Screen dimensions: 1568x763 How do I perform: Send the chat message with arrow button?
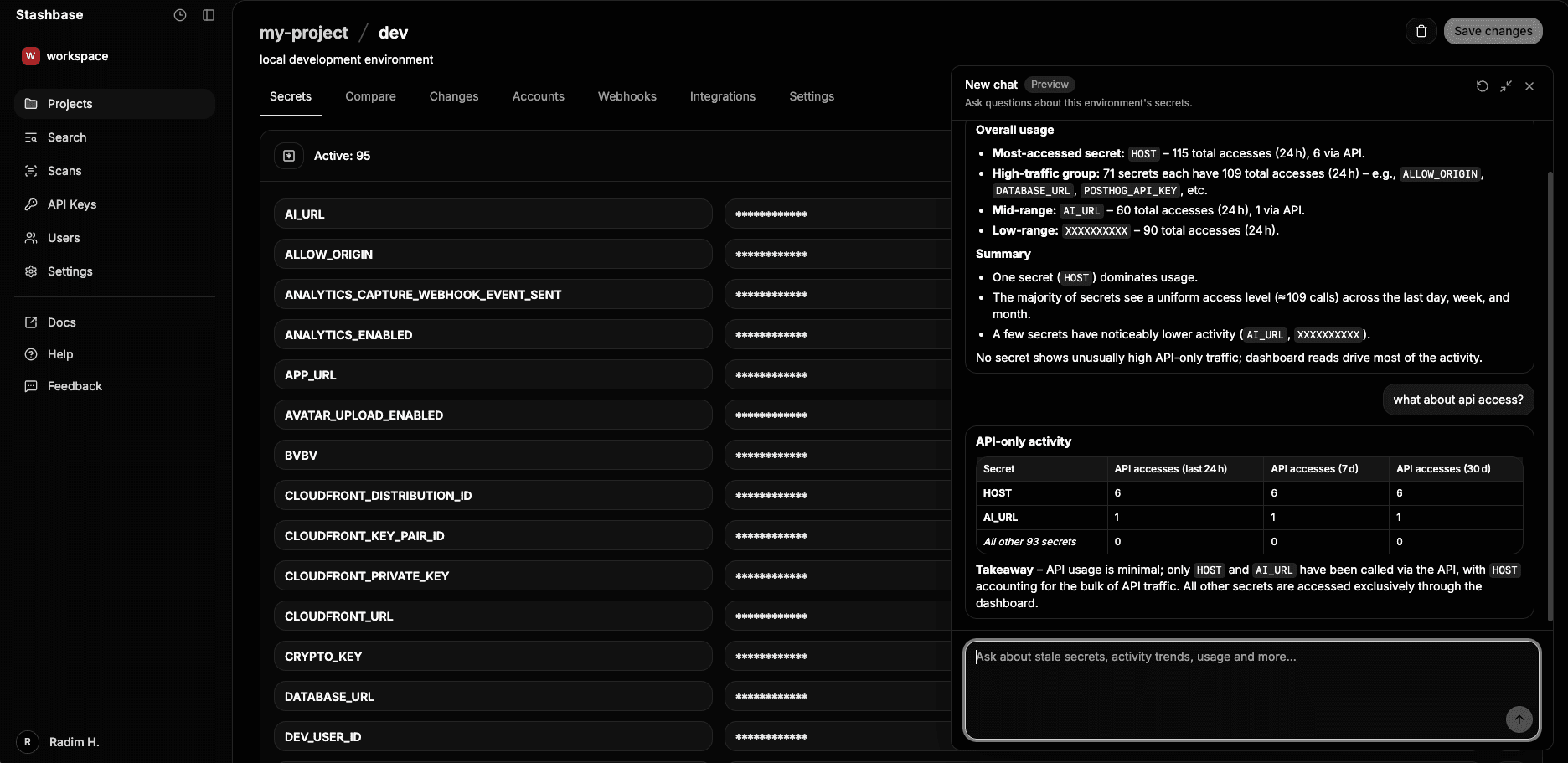point(1519,719)
